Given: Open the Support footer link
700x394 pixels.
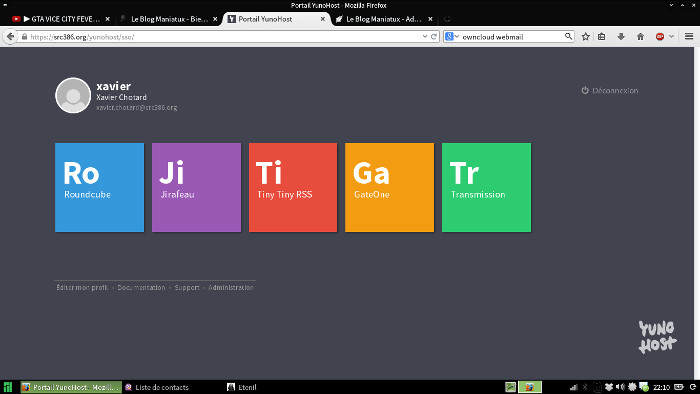Looking at the screenshot, I should pos(187,287).
